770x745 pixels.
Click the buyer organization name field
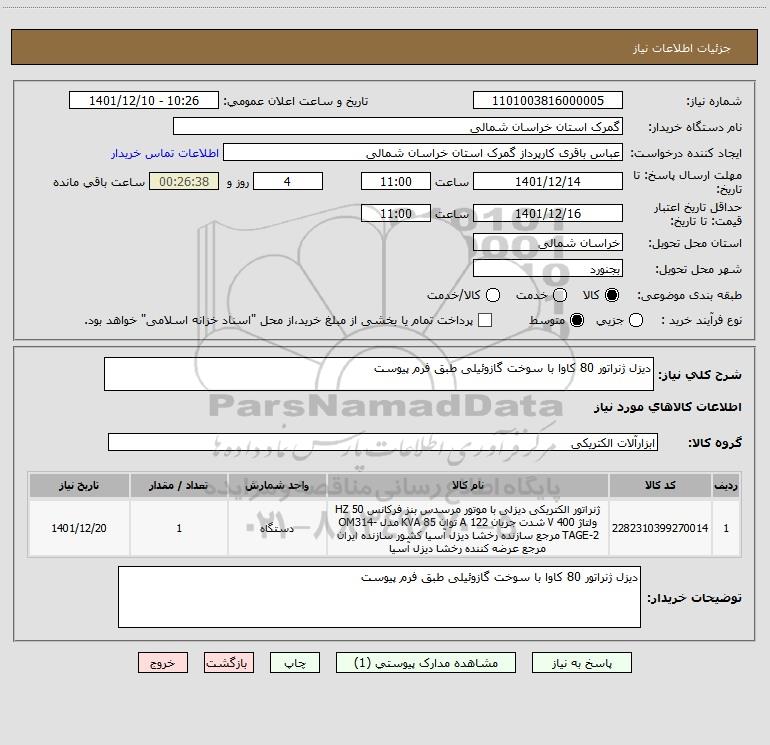coord(398,127)
